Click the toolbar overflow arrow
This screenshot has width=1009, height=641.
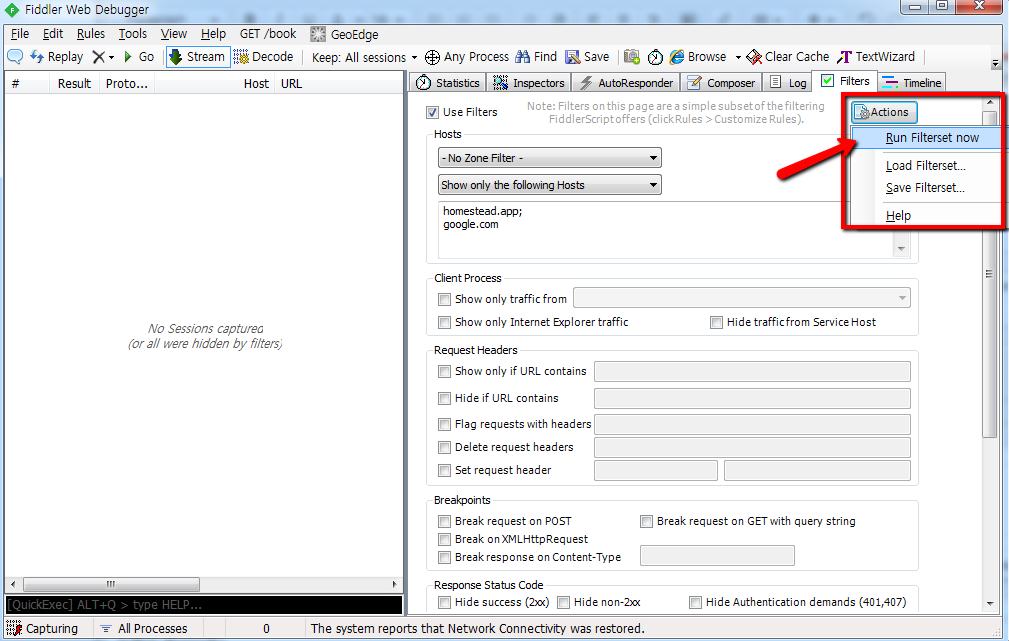pyautogui.click(x=995, y=64)
